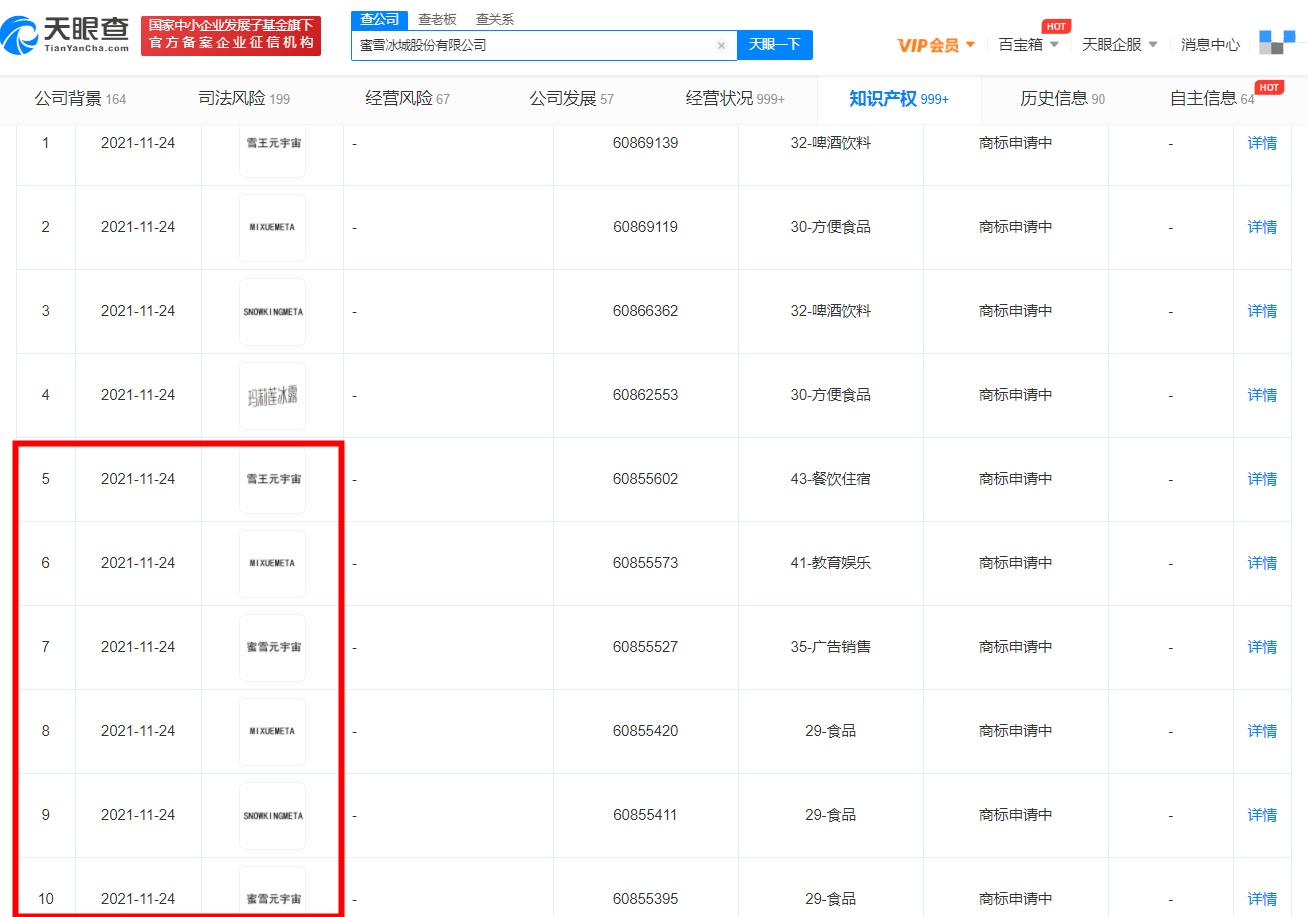Click SNOWKINGMETA trademark image in row 3

pos(273,311)
